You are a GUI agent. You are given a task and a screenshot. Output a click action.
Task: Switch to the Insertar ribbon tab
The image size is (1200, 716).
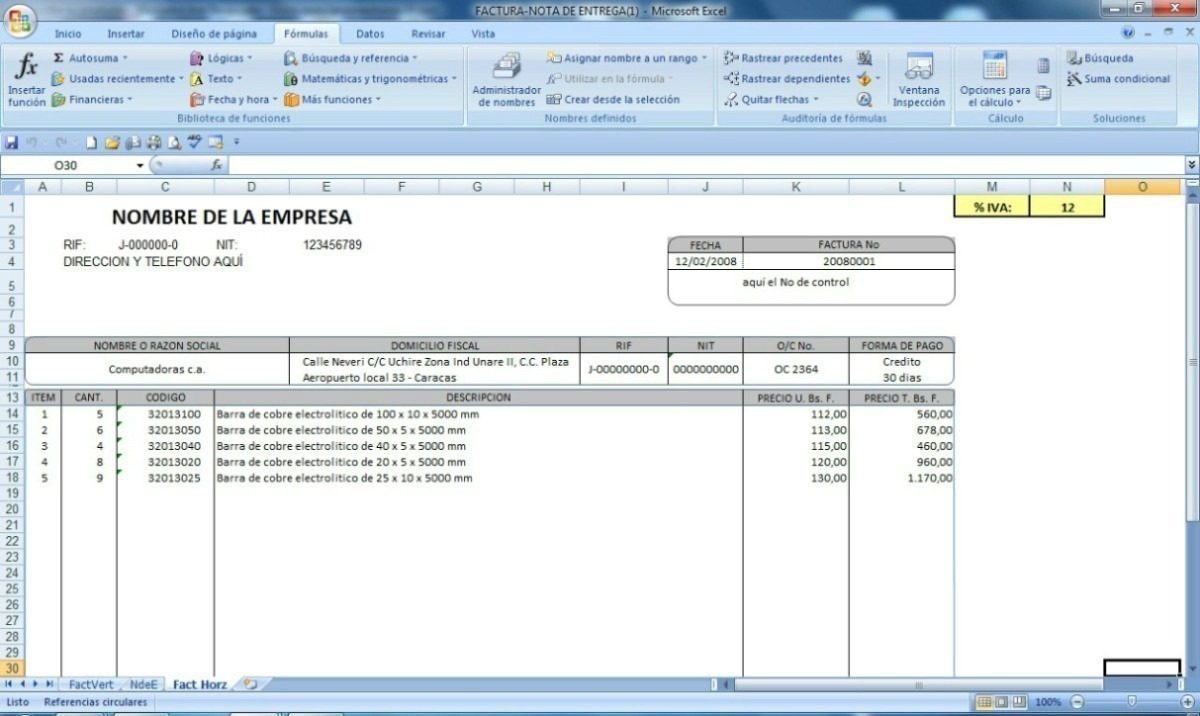click(x=125, y=34)
